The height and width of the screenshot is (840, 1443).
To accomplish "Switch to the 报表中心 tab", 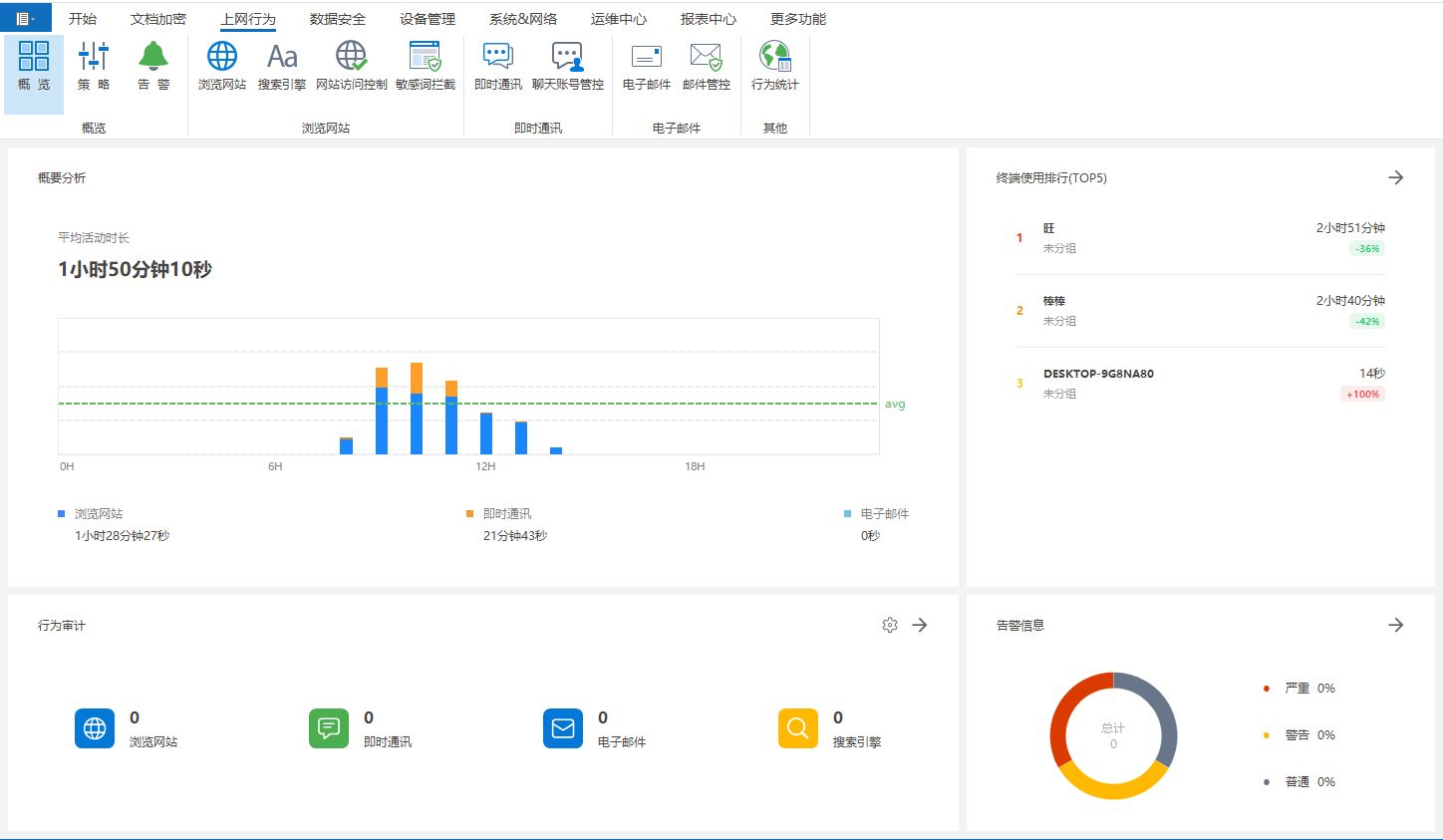I will [x=709, y=19].
